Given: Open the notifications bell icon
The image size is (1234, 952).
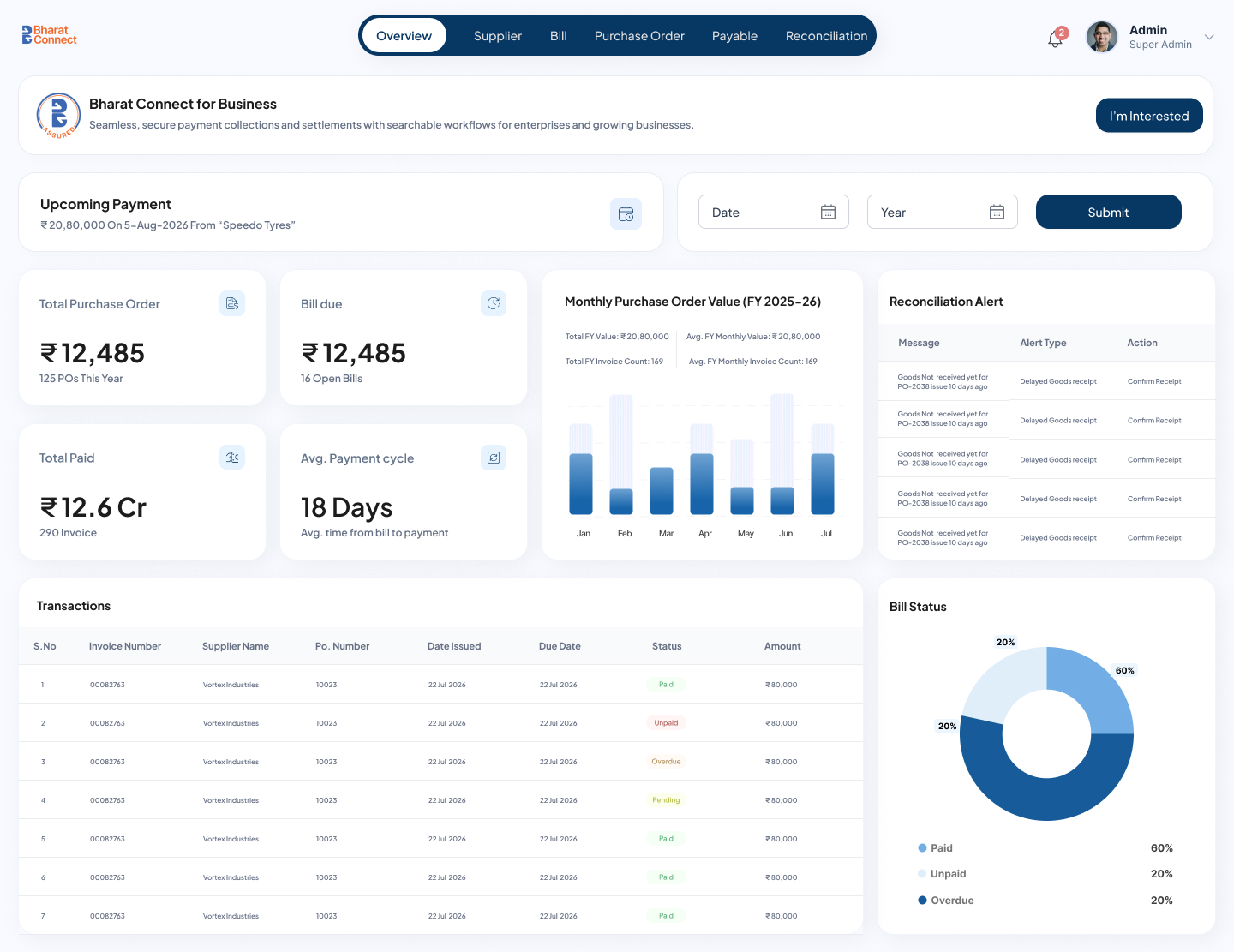Looking at the screenshot, I should (1056, 39).
